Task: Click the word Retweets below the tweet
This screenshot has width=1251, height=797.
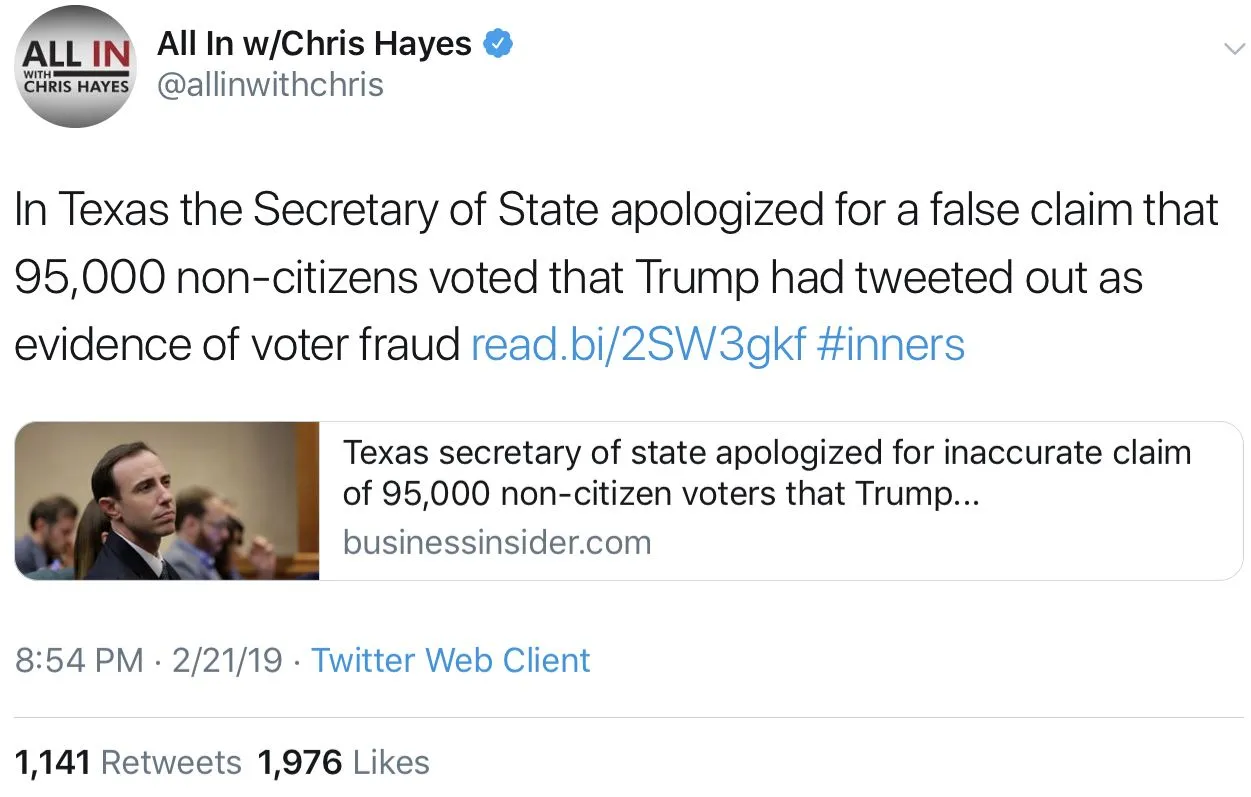Action: pyautogui.click(x=171, y=763)
